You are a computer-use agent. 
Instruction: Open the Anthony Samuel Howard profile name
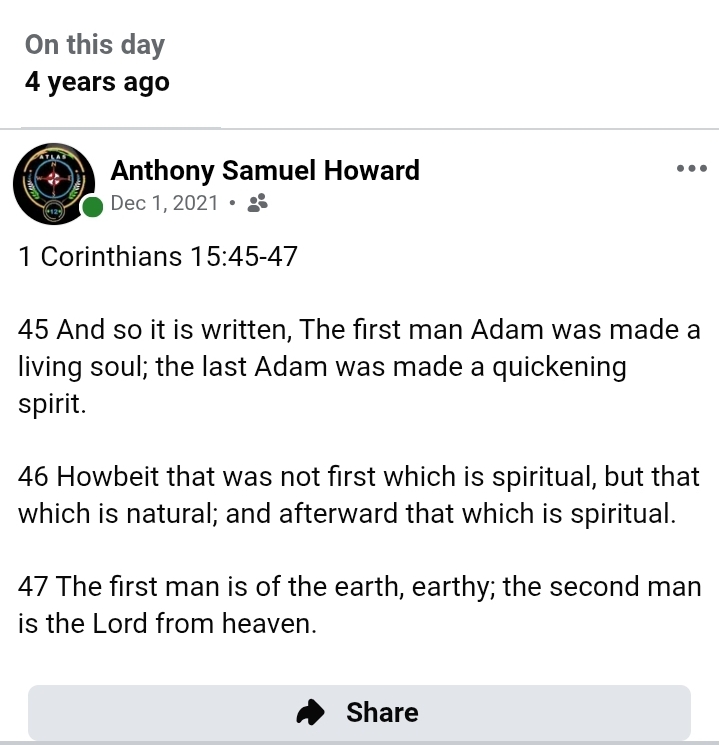pyautogui.click(x=265, y=170)
